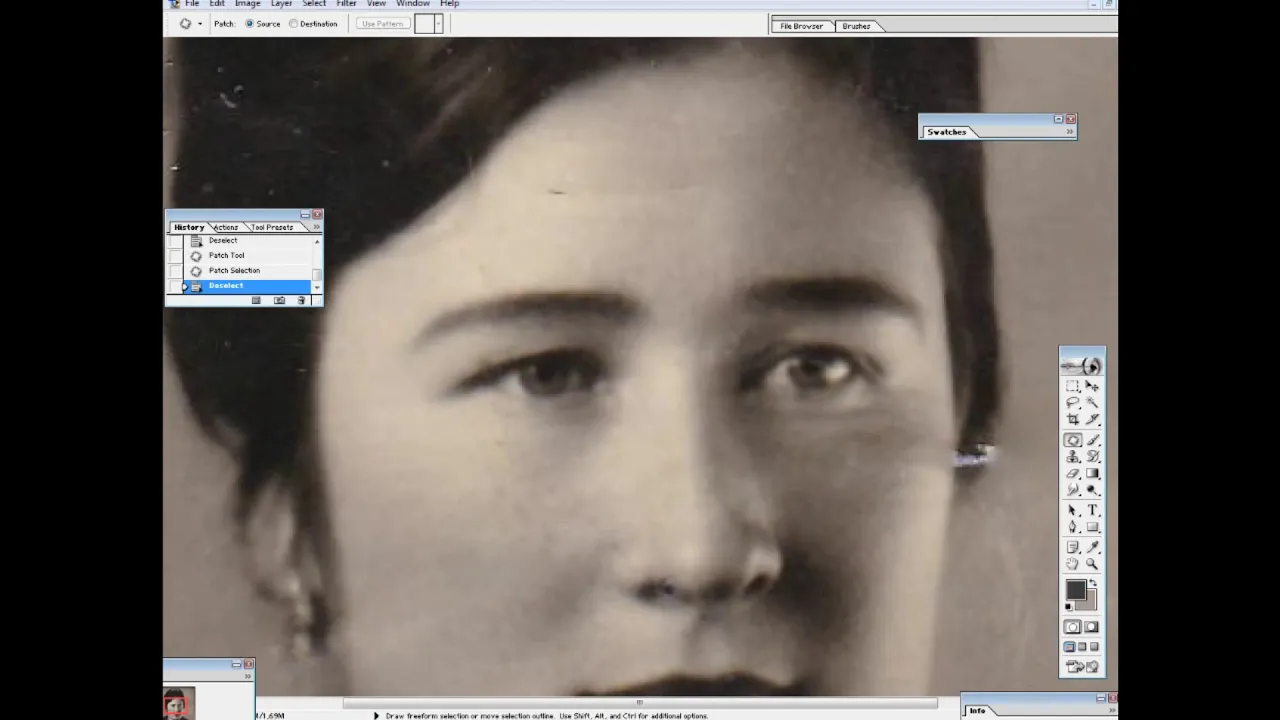Select the Gradient tool

point(1092,473)
